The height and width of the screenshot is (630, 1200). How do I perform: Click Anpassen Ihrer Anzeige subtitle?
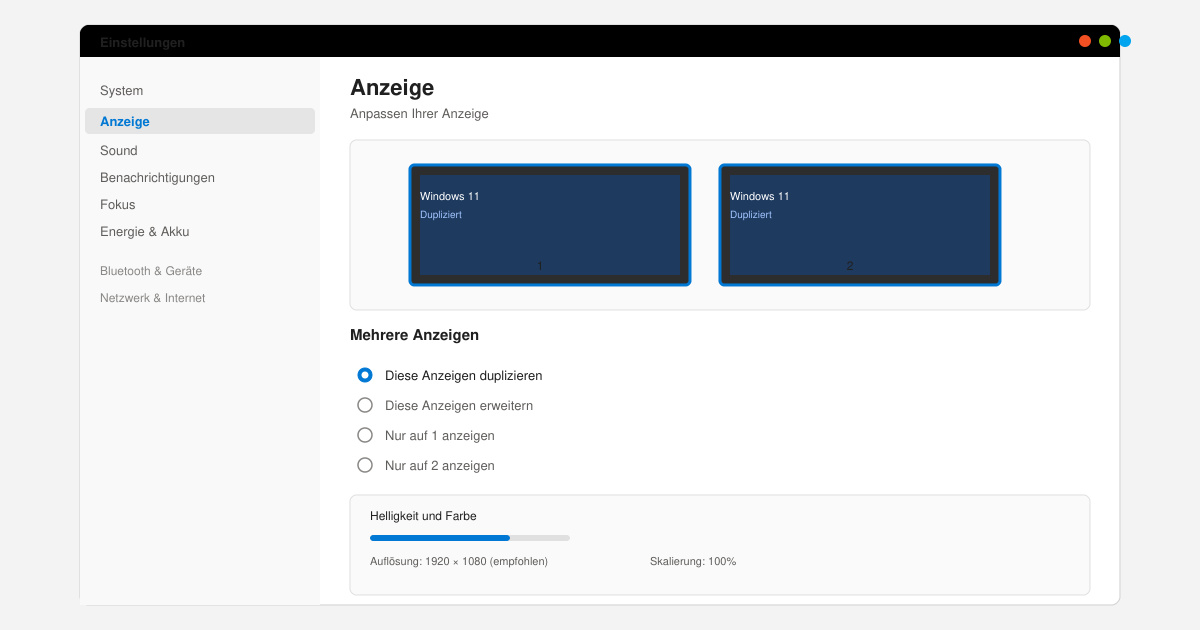419,114
